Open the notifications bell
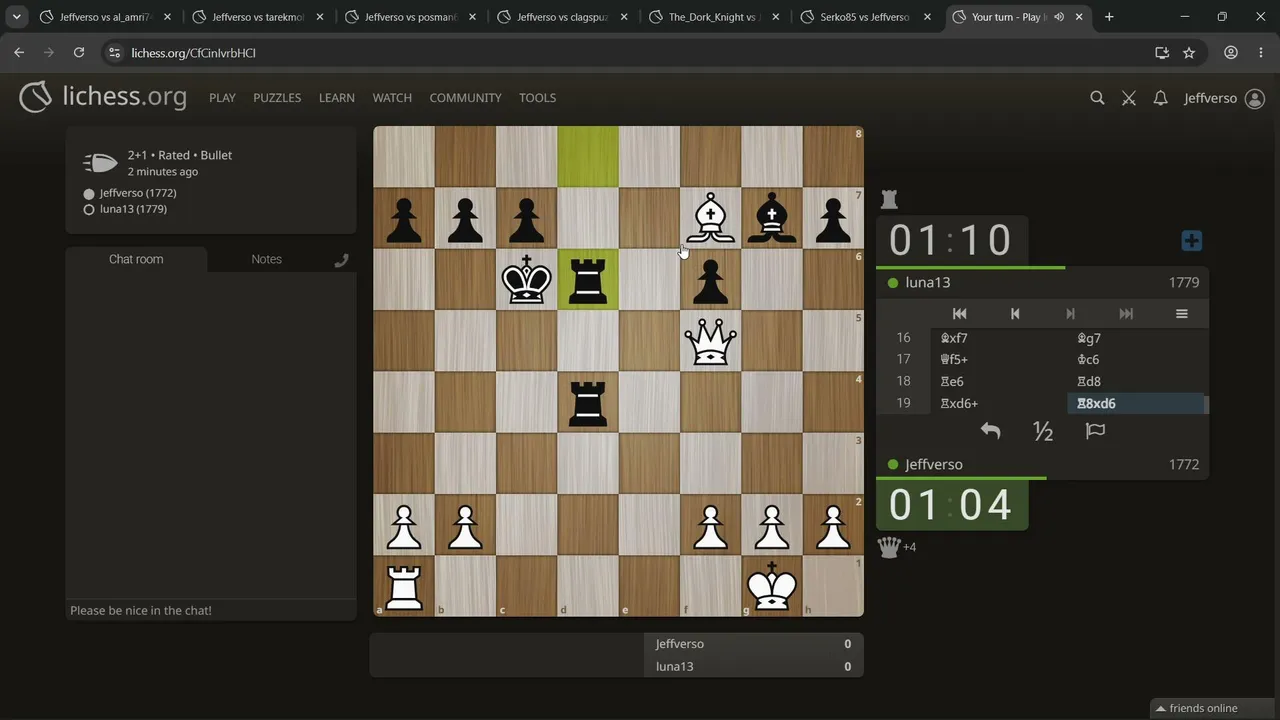1280x720 pixels. pyautogui.click(x=1160, y=98)
